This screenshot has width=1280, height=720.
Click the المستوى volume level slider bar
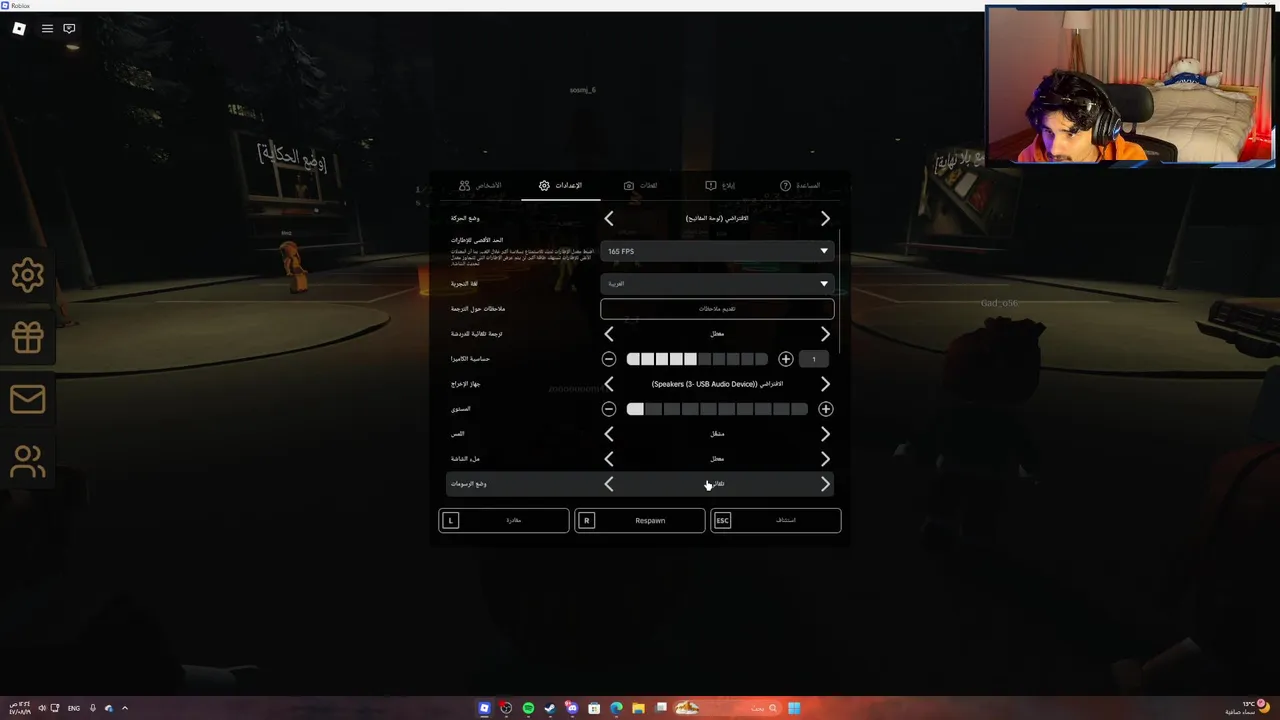pos(717,409)
